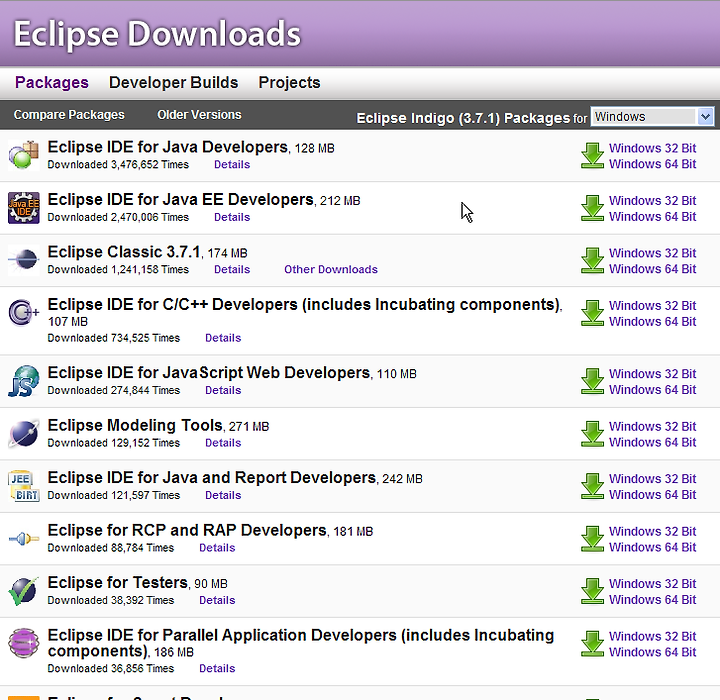Click green download arrow for Java Developers
This screenshot has height=700, width=720.
[592, 156]
